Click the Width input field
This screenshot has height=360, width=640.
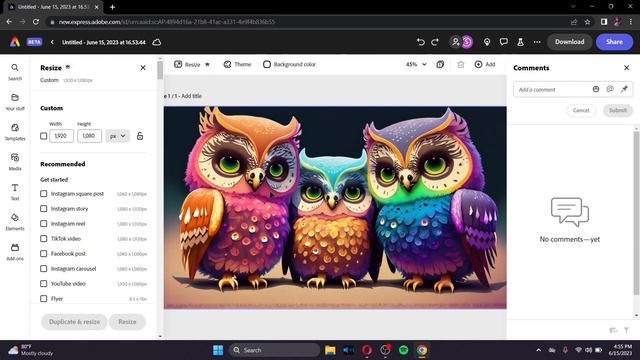(61, 136)
